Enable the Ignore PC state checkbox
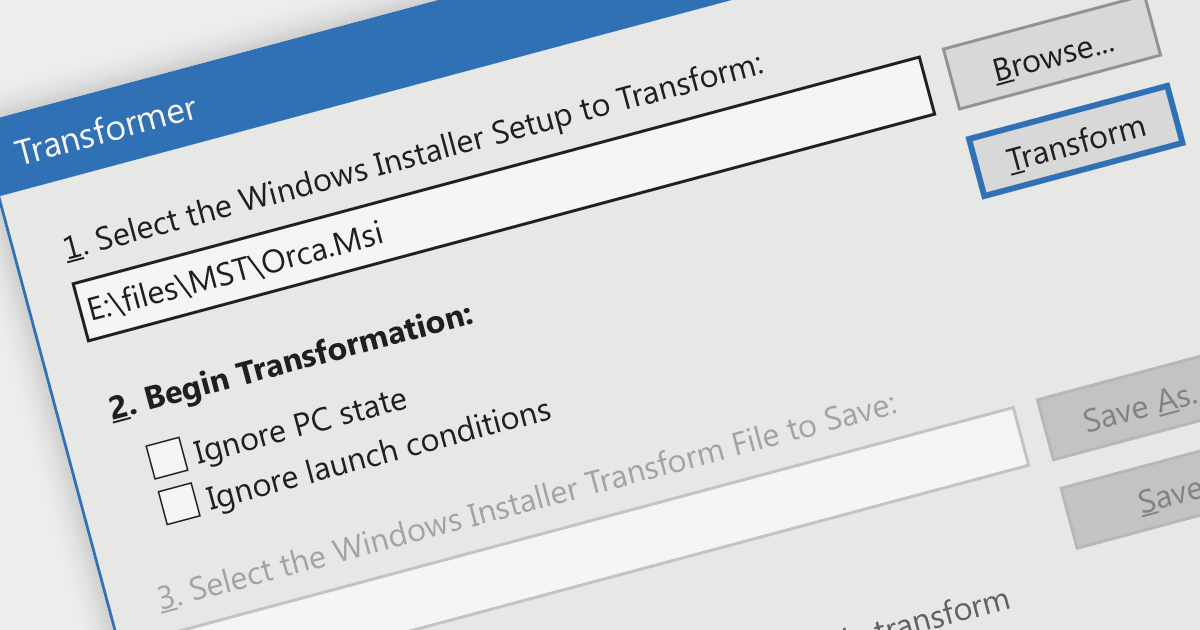Screen dimensions: 1200x630 click(168, 457)
